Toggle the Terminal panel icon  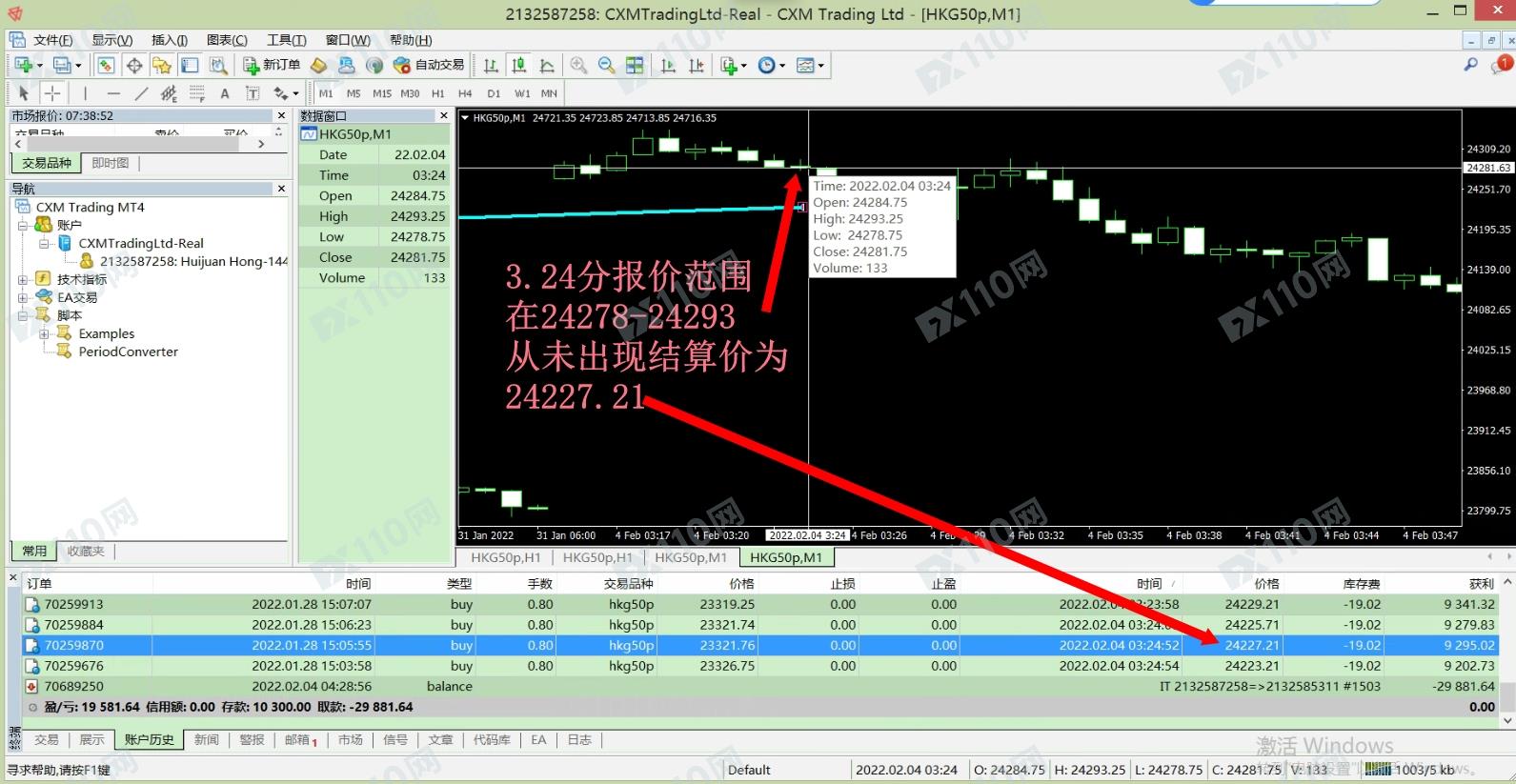point(190,65)
